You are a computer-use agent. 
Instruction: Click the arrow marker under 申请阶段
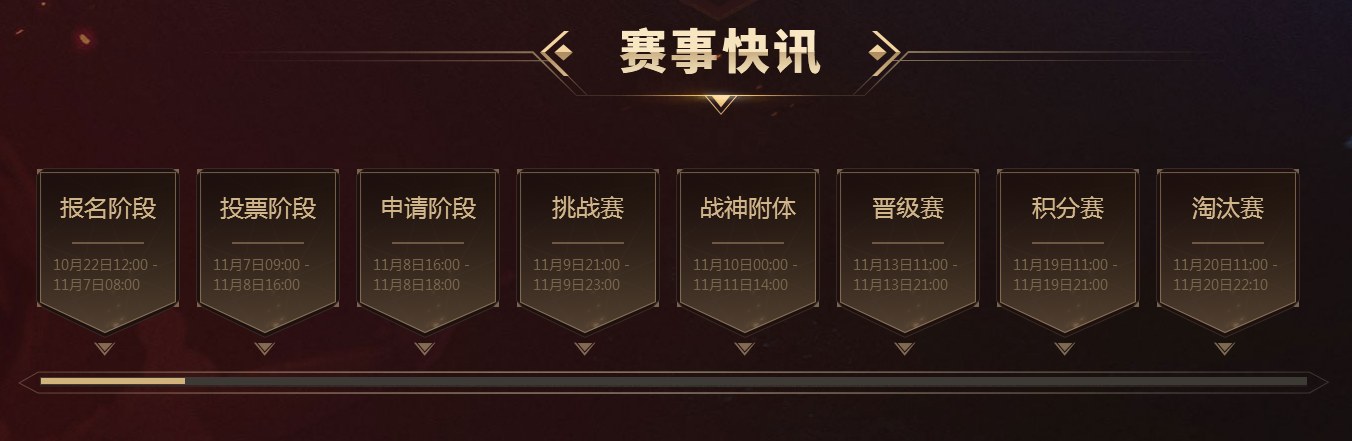pyautogui.click(x=424, y=348)
